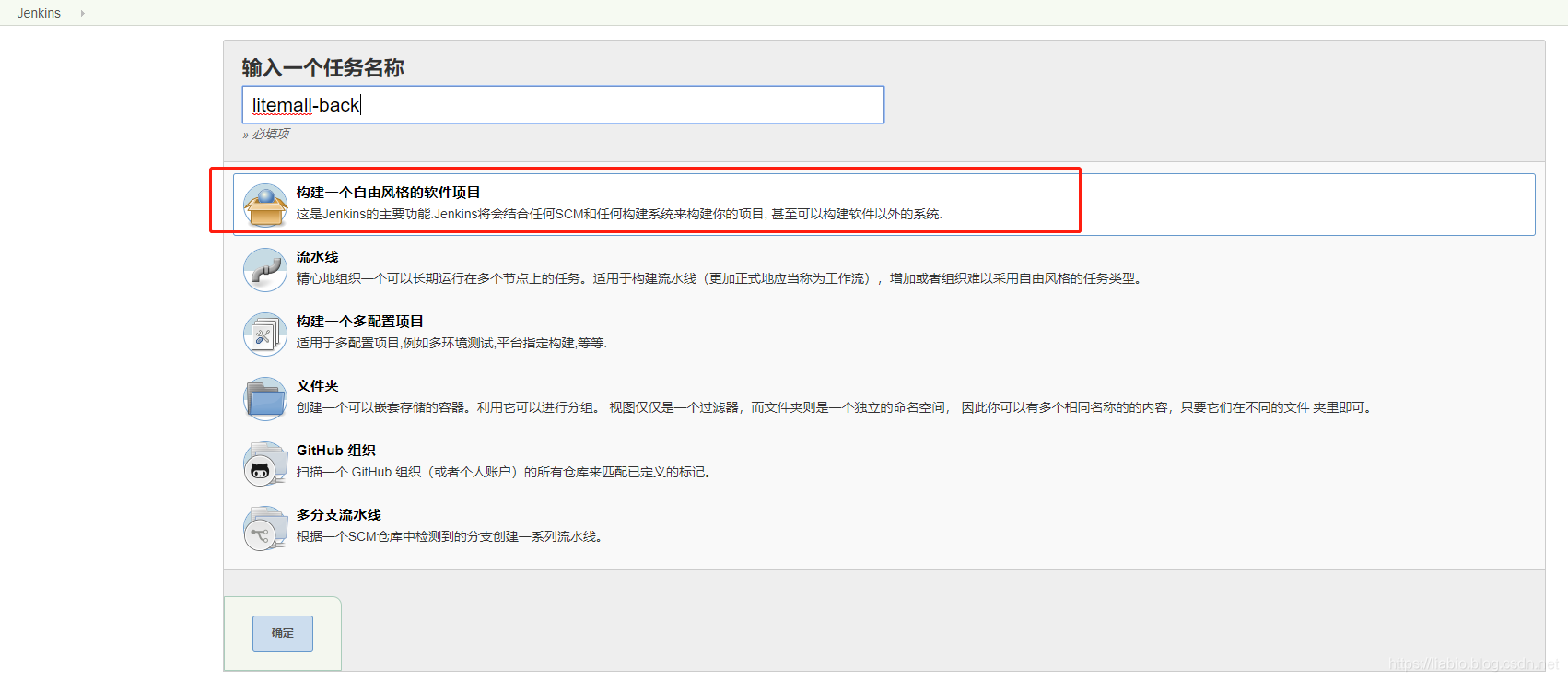
Task: Focus the task name input field
Action: 563,105
